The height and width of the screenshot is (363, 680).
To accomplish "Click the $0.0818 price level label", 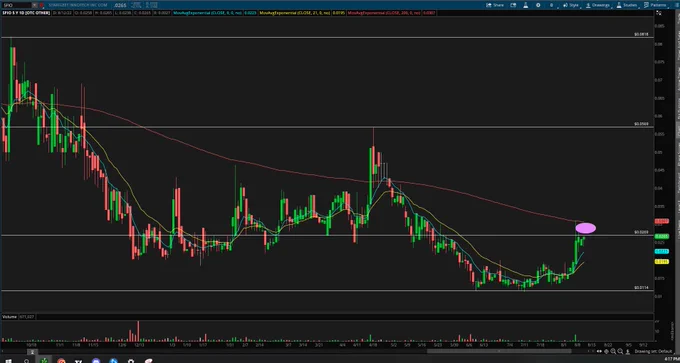I will tap(641, 34).
